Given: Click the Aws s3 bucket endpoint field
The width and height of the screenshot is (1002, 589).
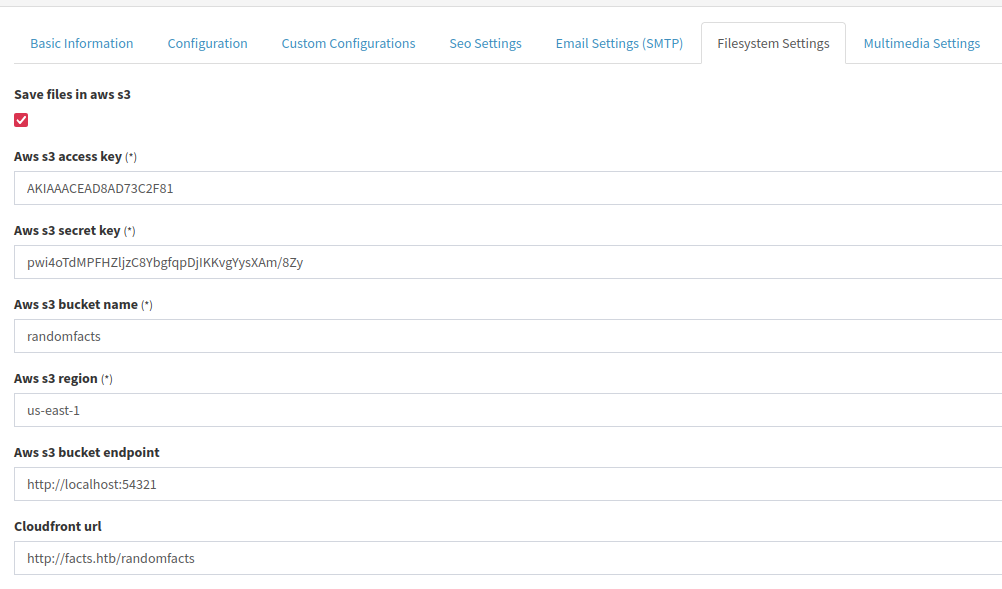Looking at the screenshot, I should pyautogui.click(x=508, y=484).
